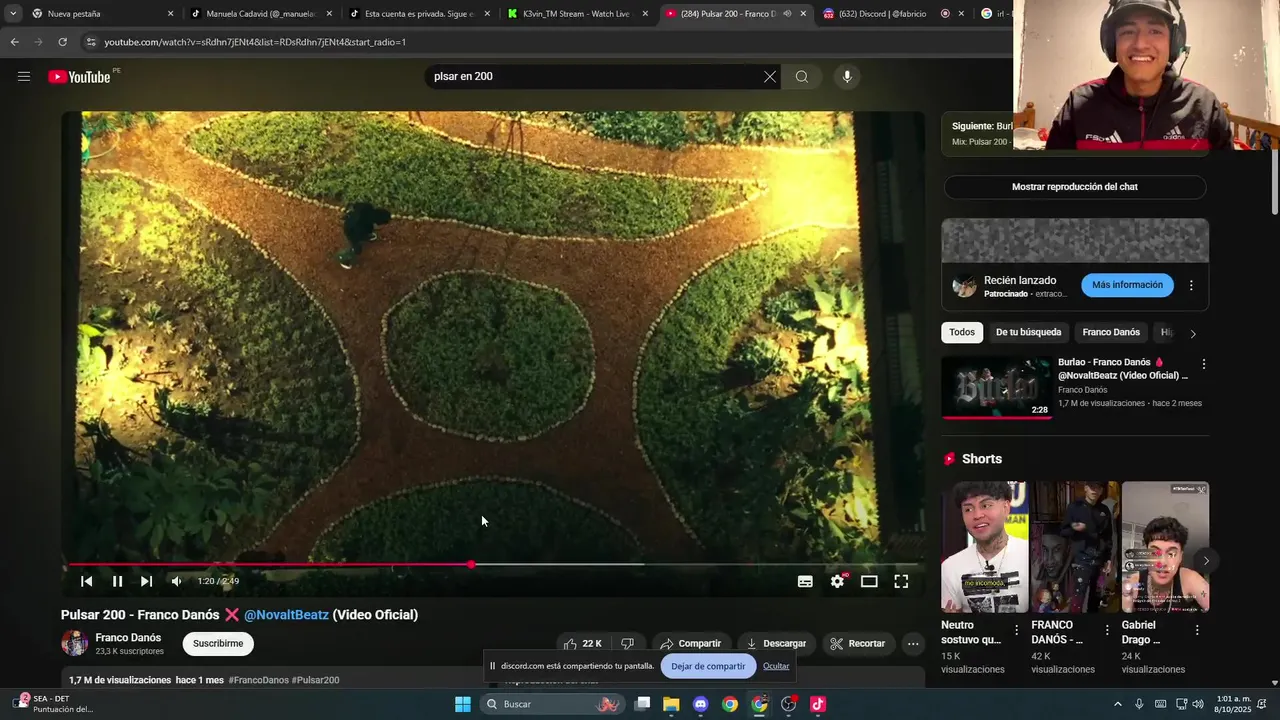Open the YouTube guide hamburger menu
The height and width of the screenshot is (720, 1280).
pos(24,76)
